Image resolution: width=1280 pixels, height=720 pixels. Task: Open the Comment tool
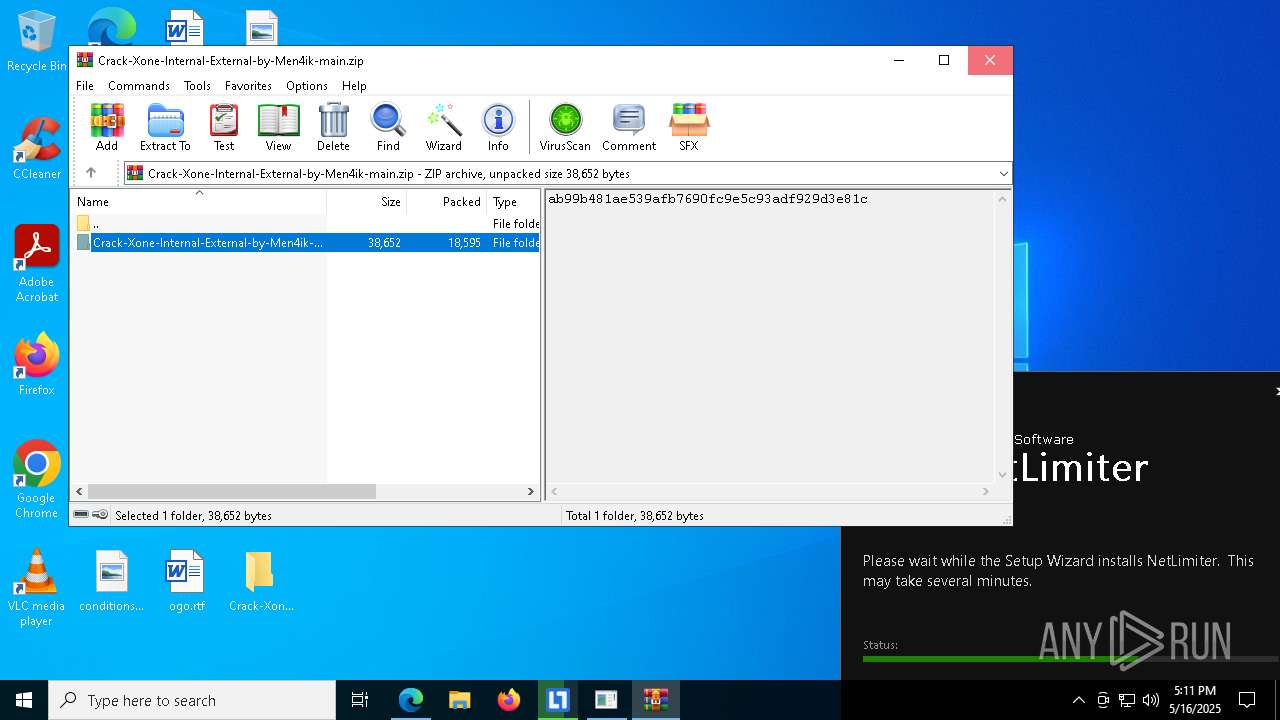click(x=629, y=127)
